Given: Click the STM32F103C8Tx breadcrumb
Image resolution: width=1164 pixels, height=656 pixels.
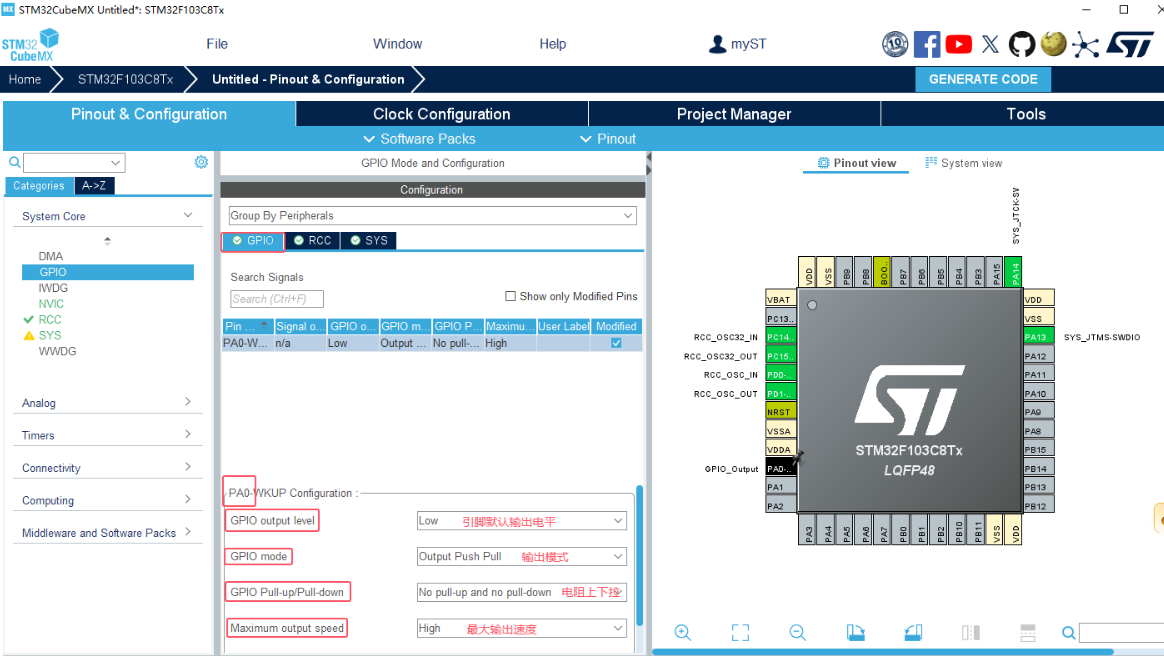Looking at the screenshot, I should tap(125, 79).
